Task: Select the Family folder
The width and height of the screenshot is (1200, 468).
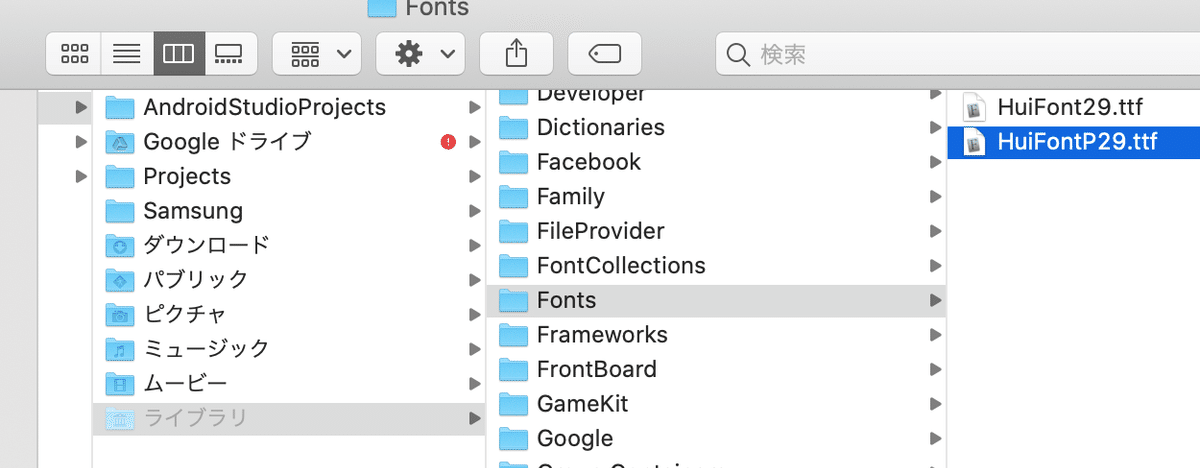Action: point(716,197)
